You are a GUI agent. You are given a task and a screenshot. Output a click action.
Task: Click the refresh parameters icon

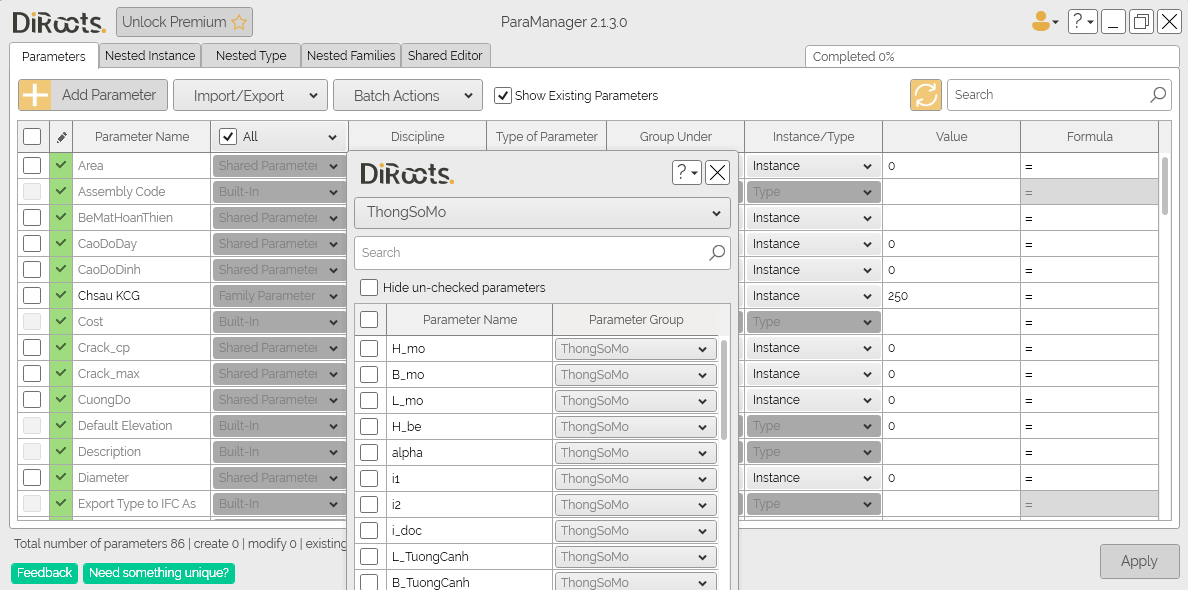925,95
